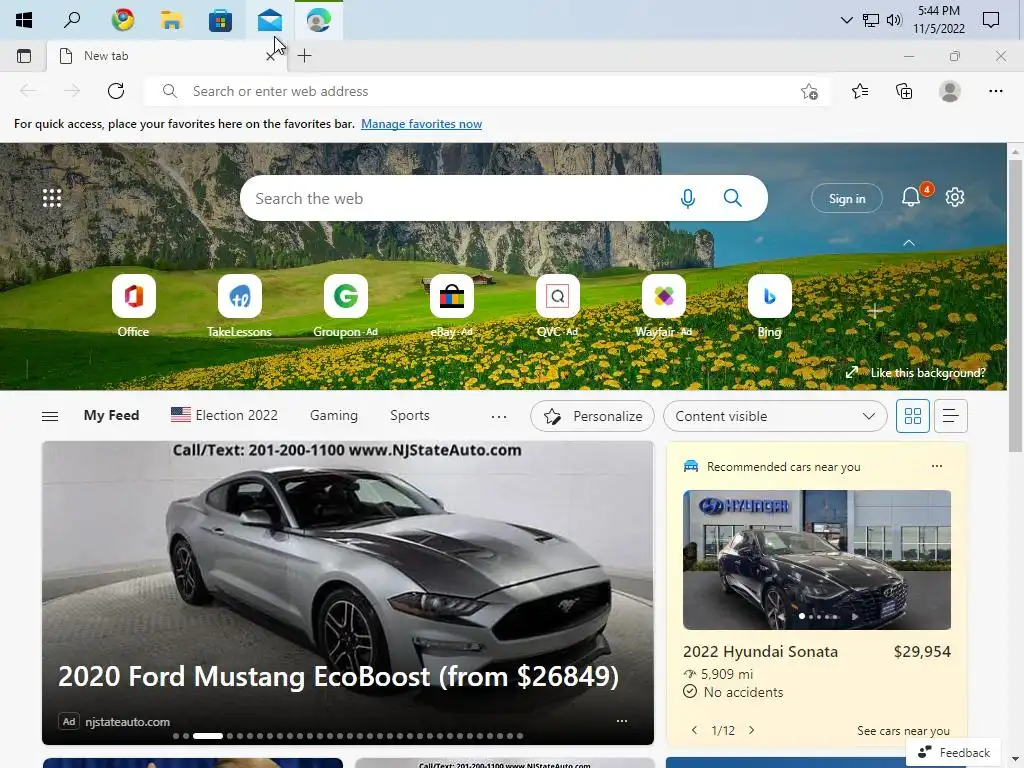Open page settings gear

[x=955, y=197]
